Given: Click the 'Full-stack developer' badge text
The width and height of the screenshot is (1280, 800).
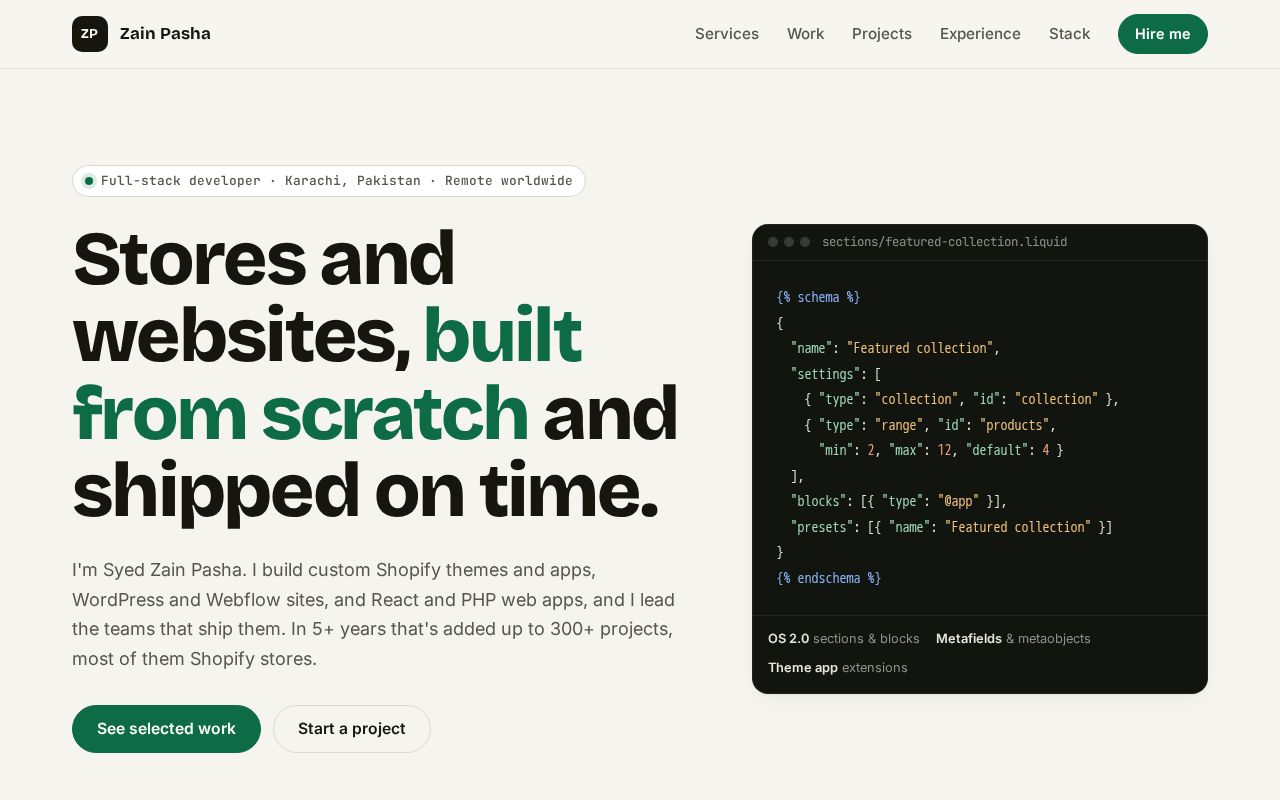Looking at the screenshot, I should tap(181, 181).
